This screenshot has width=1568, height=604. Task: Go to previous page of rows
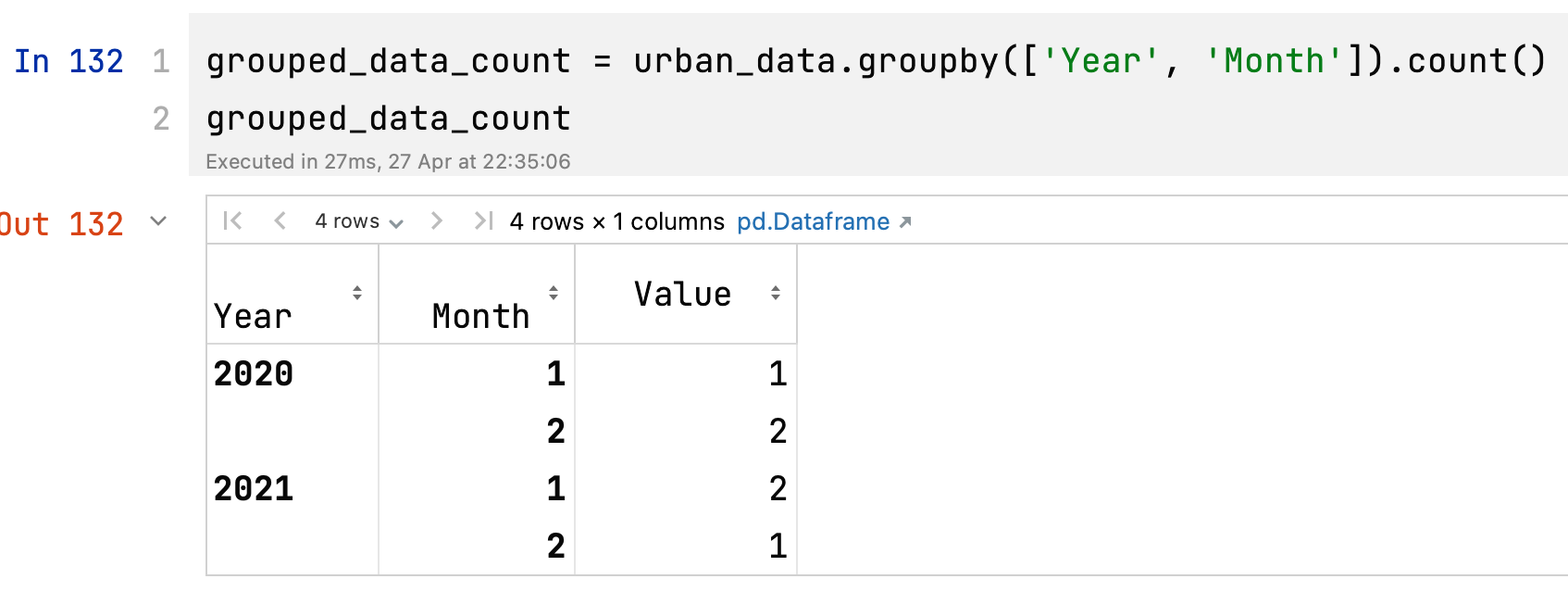(280, 220)
